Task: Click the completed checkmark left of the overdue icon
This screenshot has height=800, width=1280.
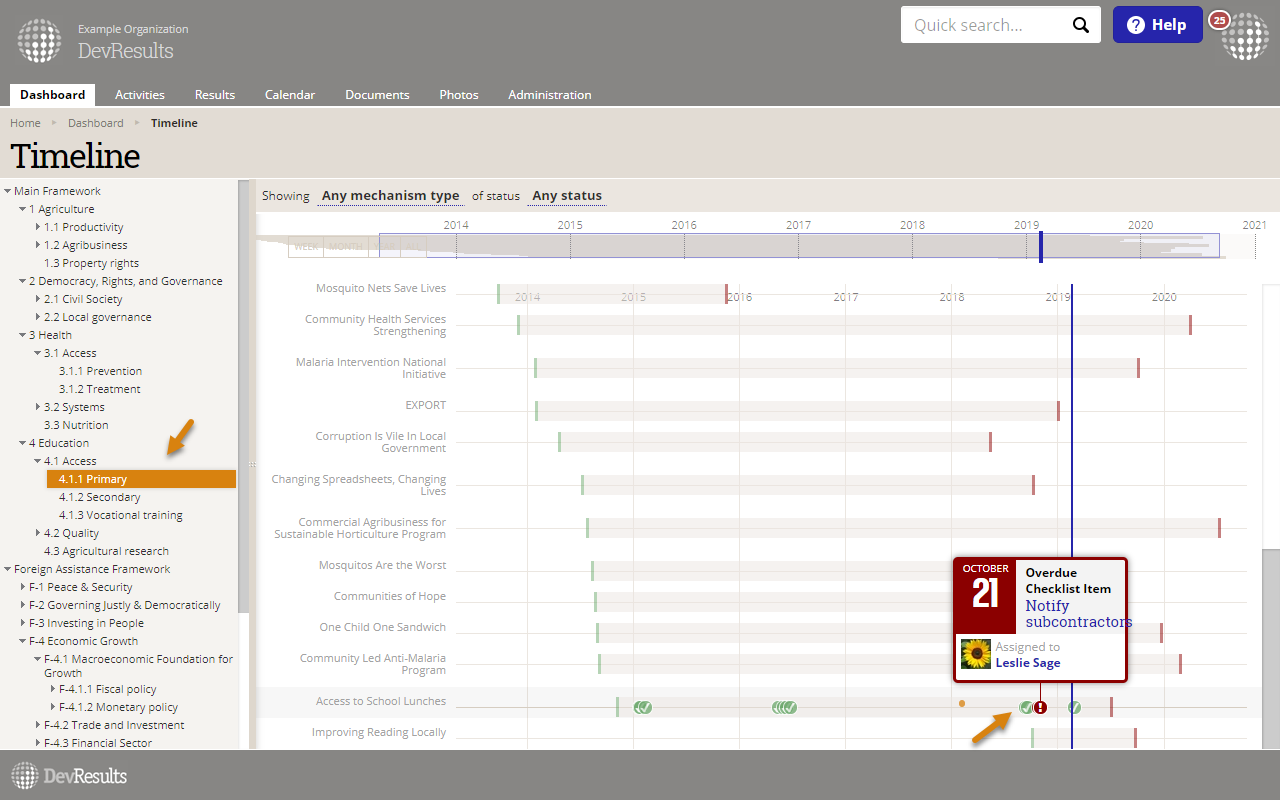Action: click(x=1026, y=708)
